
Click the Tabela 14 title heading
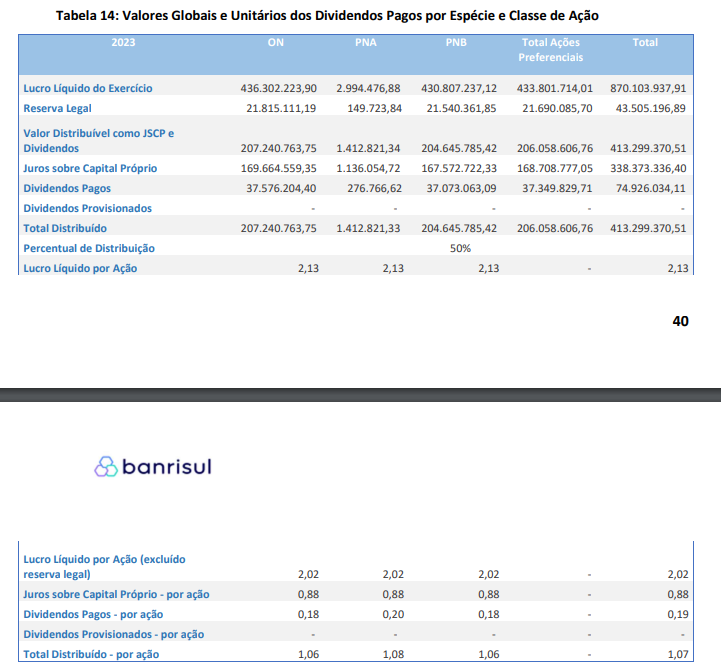(x=327, y=16)
